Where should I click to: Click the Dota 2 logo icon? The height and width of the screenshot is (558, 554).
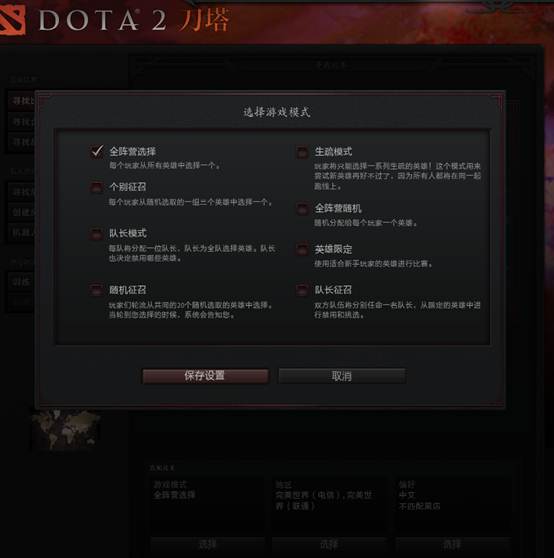(x=12, y=20)
